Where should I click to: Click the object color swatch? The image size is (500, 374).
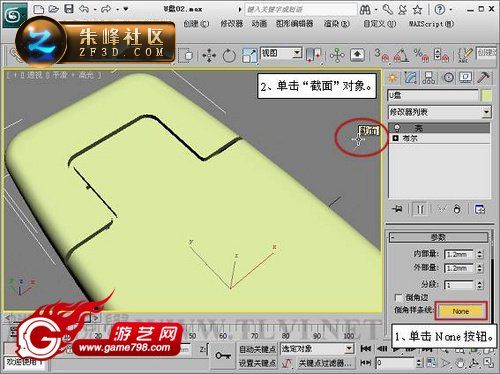pyautogui.click(x=487, y=96)
